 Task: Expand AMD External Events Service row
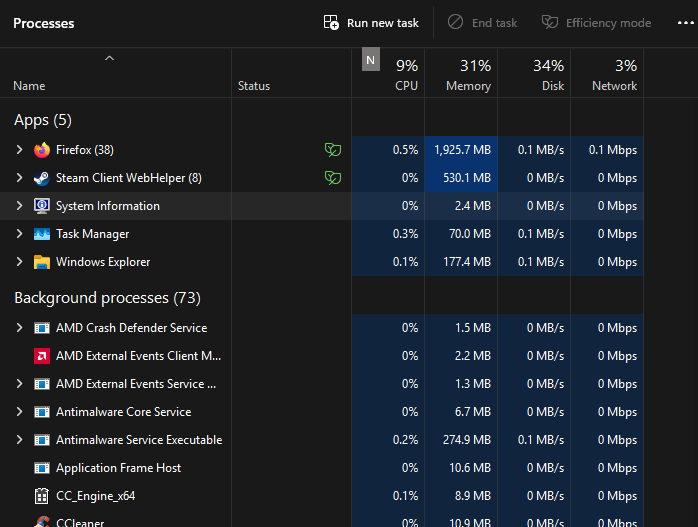[19, 384]
